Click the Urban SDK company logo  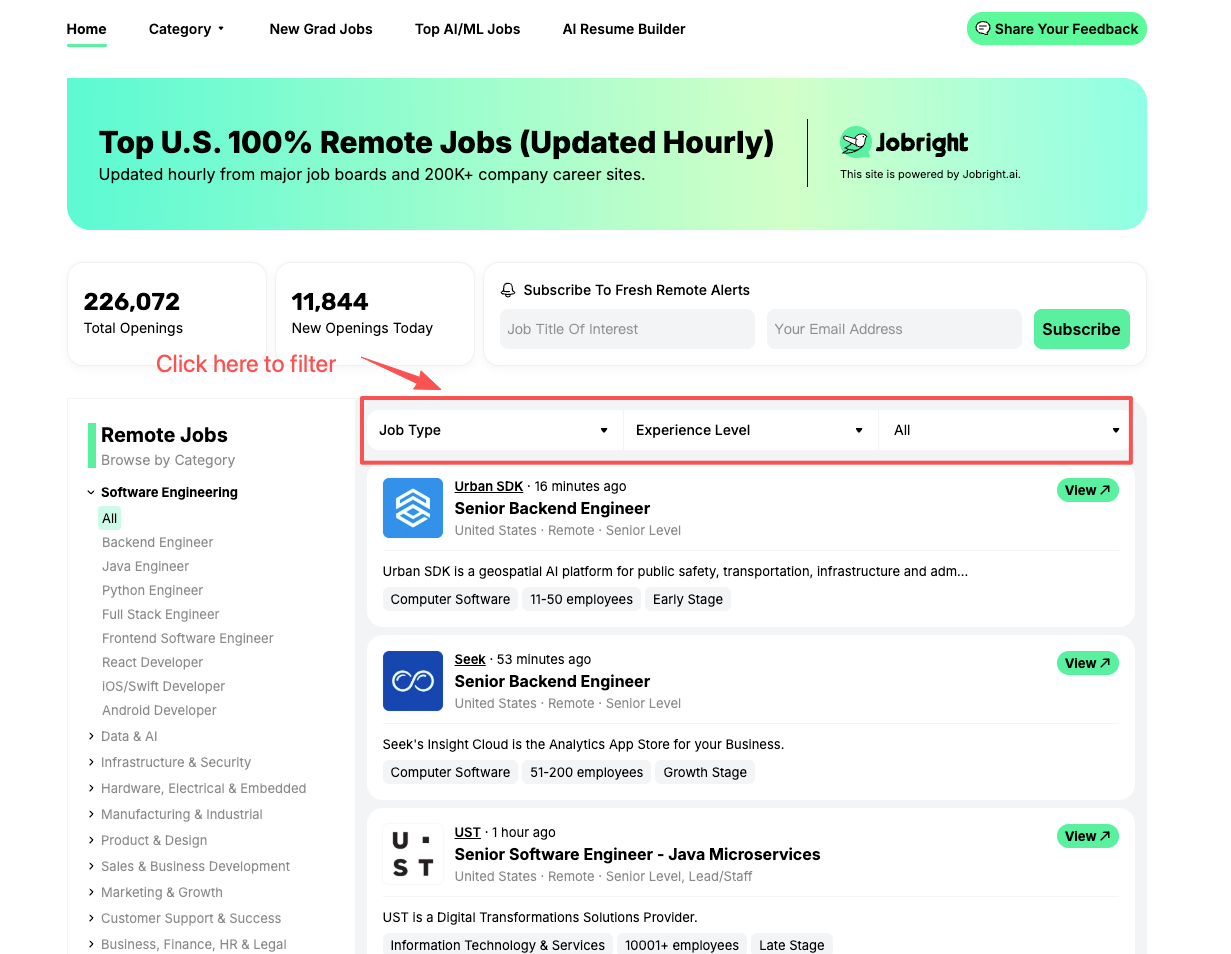pyautogui.click(x=412, y=508)
